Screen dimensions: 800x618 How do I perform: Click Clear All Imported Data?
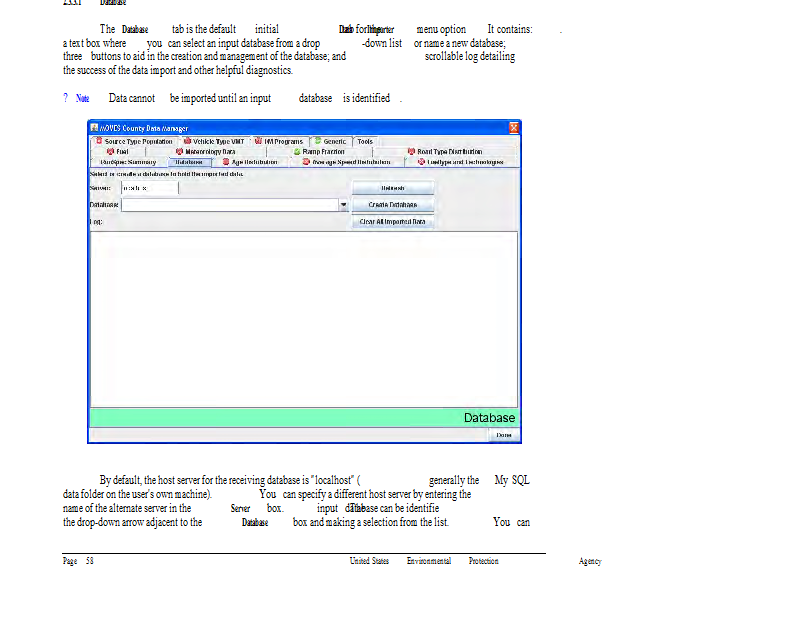click(392, 221)
